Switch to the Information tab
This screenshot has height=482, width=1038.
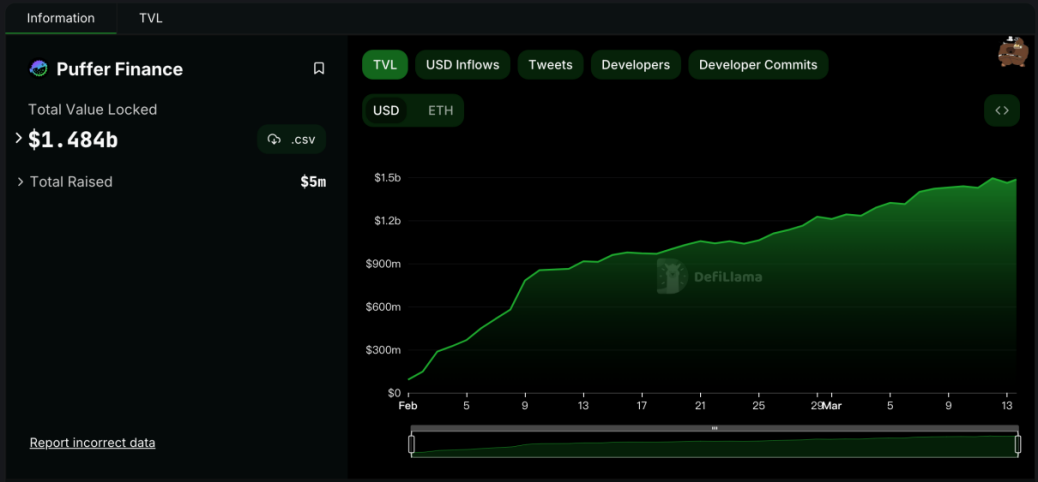click(61, 19)
